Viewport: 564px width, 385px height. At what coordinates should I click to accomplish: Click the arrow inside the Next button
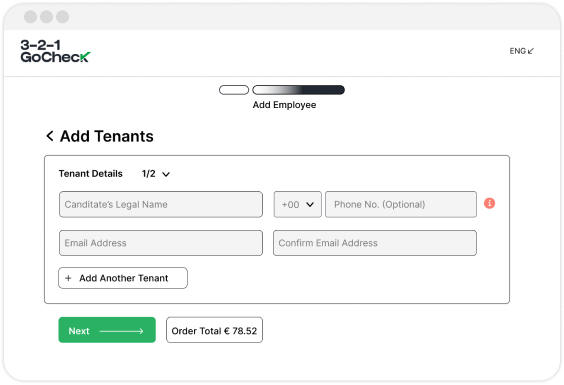coord(122,331)
